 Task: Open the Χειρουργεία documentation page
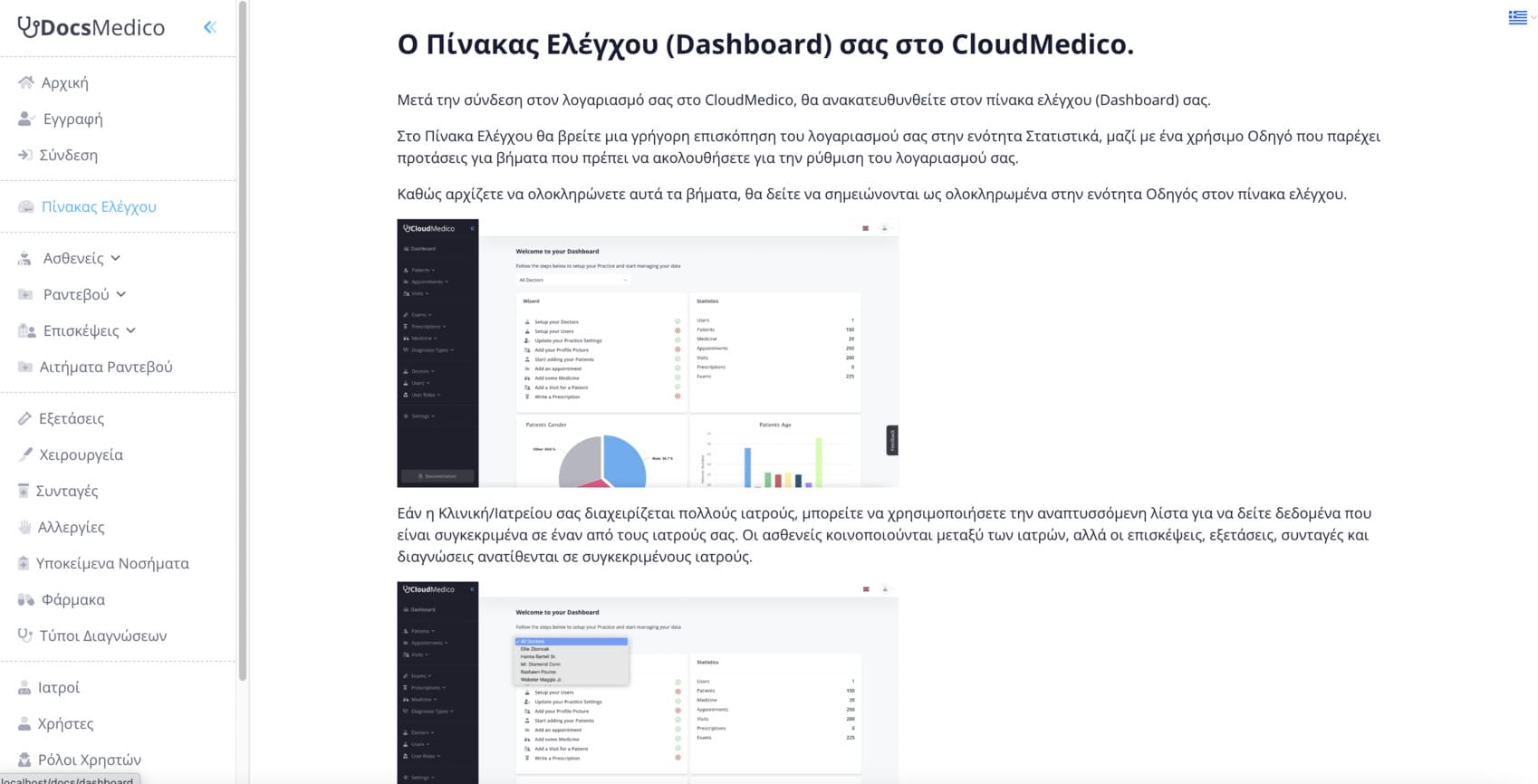(x=81, y=454)
